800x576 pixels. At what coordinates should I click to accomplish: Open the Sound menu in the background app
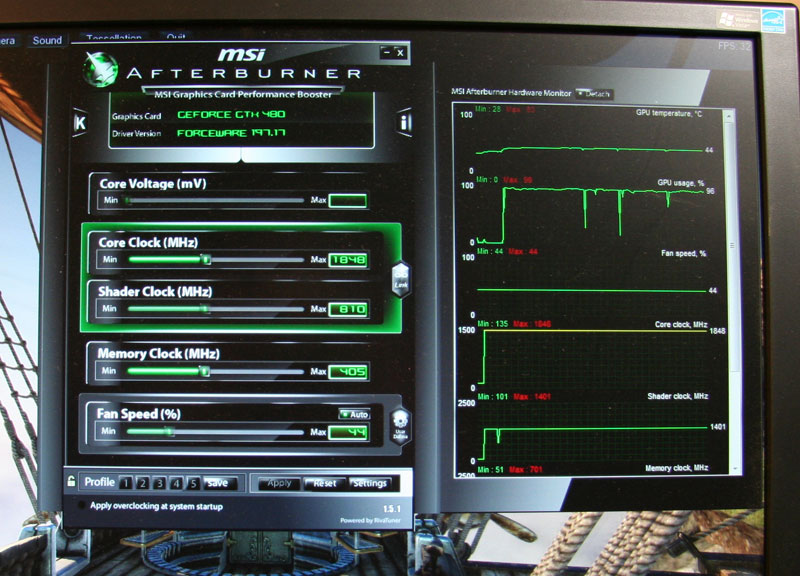tap(47, 40)
